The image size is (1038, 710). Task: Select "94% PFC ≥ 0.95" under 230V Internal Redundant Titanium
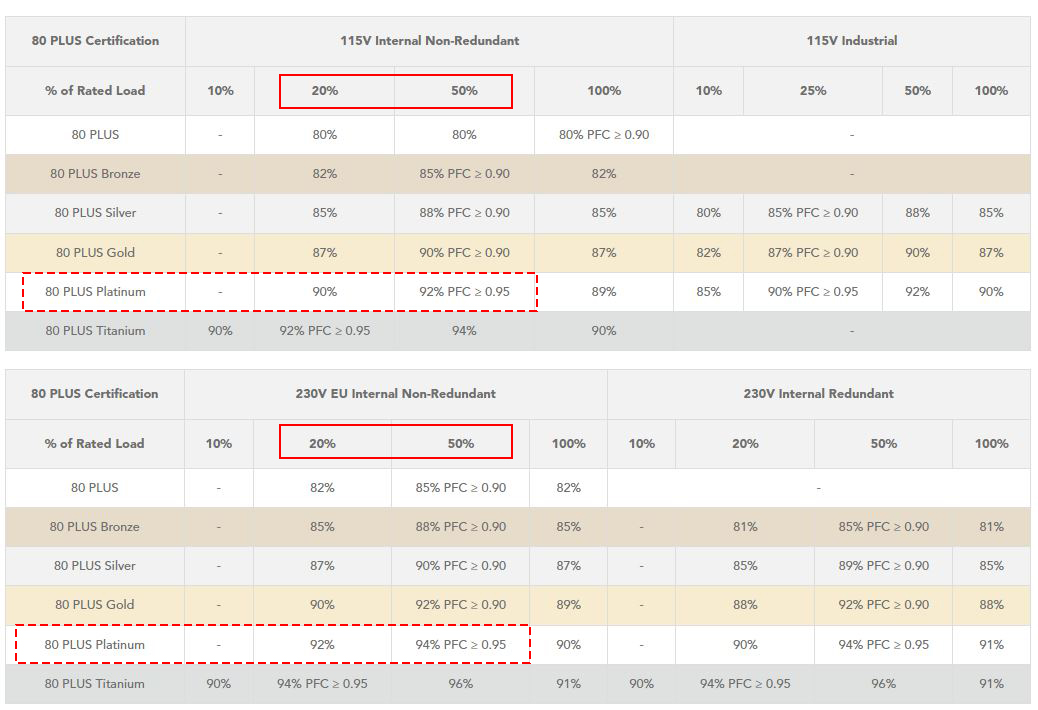click(x=745, y=684)
